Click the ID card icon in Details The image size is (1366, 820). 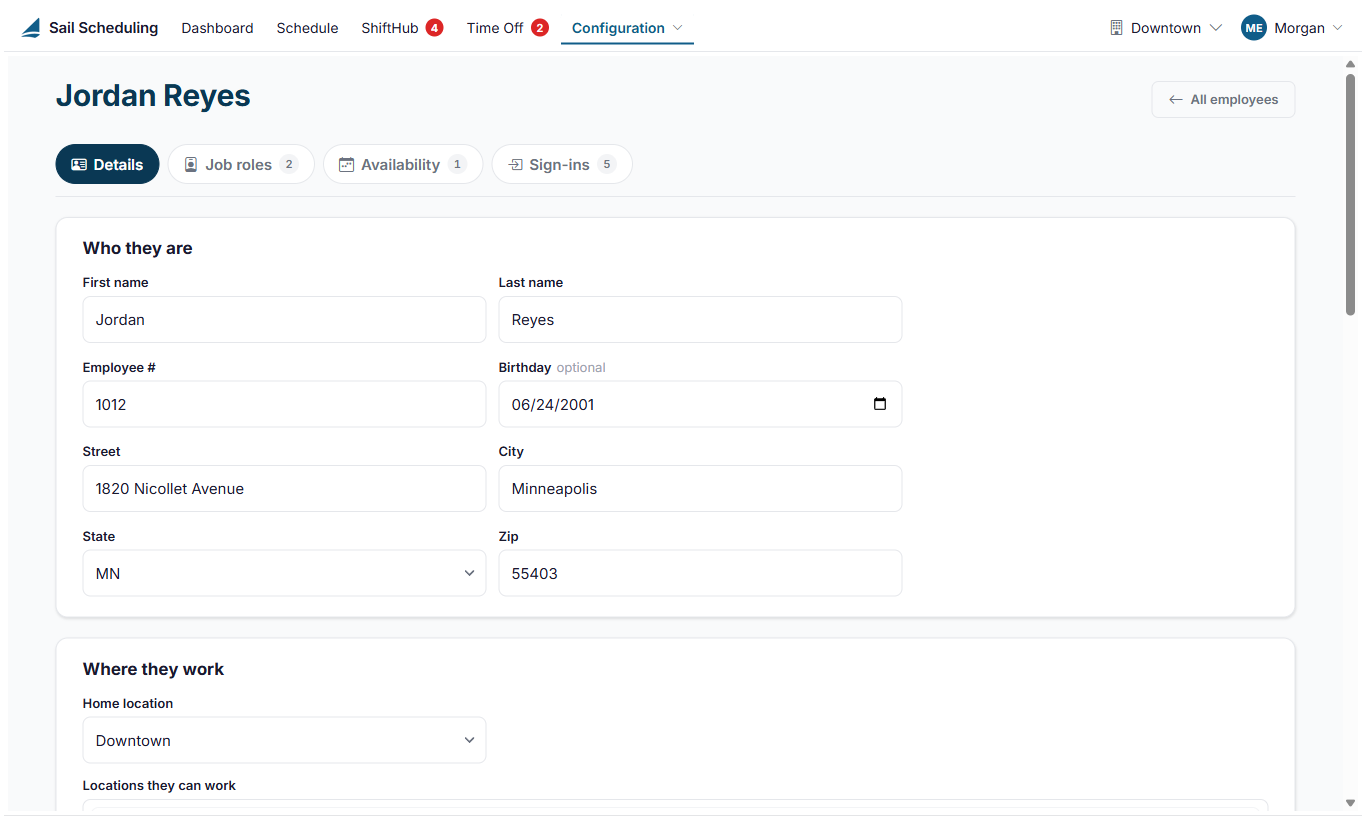[x=79, y=165]
